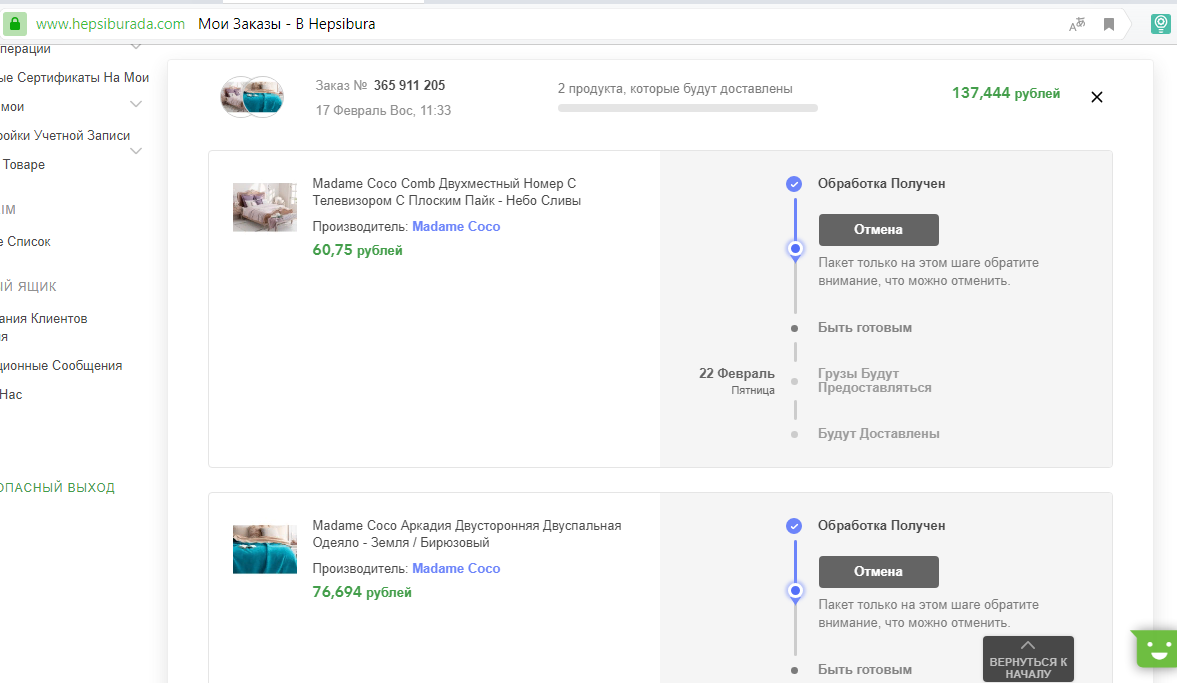Viewport: 1177px width, 683px height.
Task: Click order number 365 911 205
Action: [409, 86]
